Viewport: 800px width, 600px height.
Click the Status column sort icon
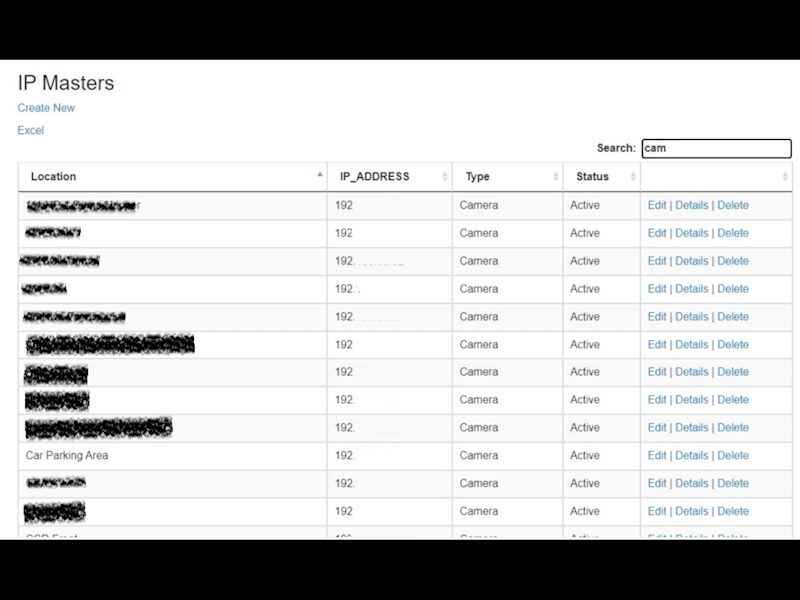(633, 177)
